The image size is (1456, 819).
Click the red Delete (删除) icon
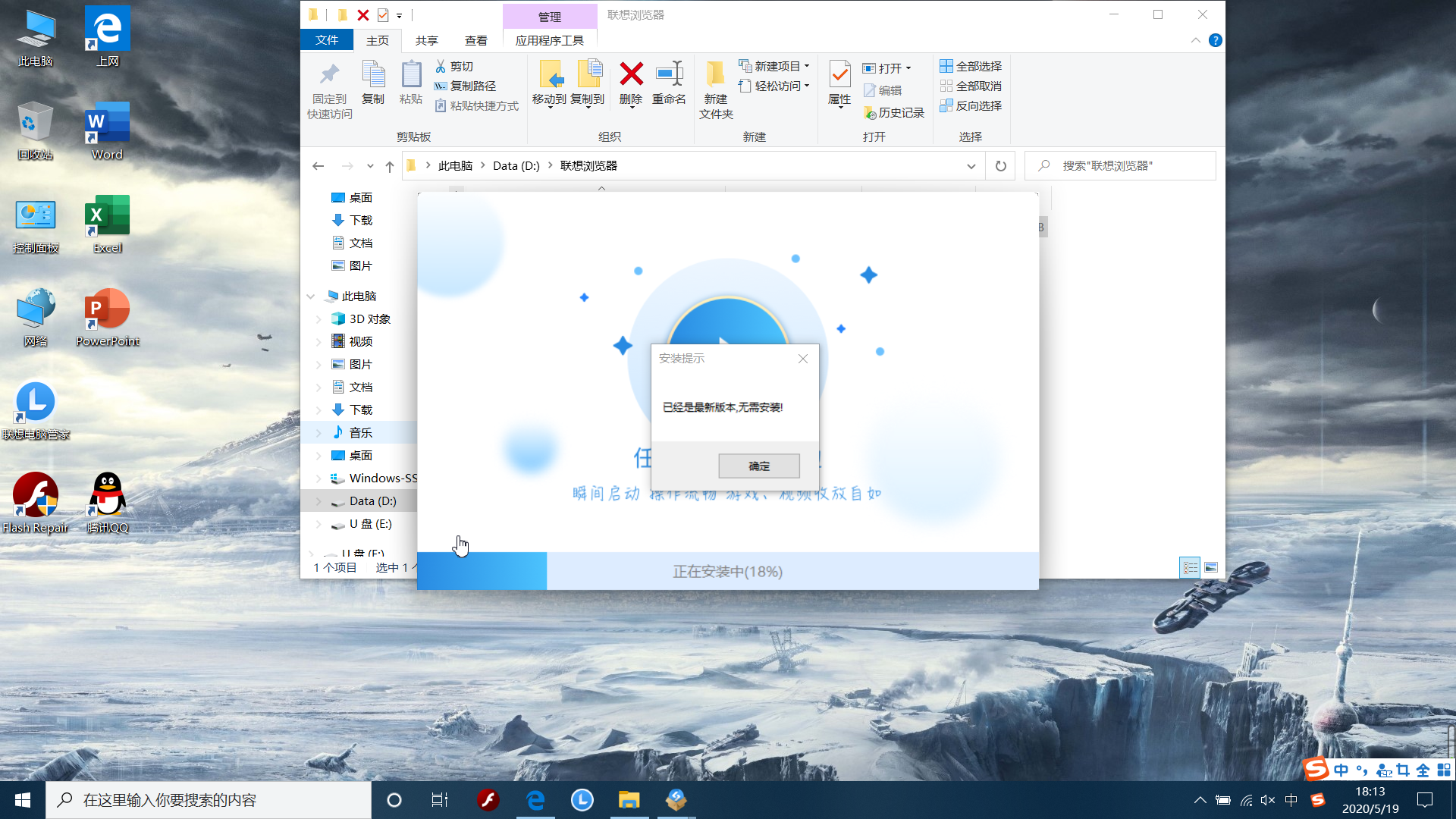(631, 74)
